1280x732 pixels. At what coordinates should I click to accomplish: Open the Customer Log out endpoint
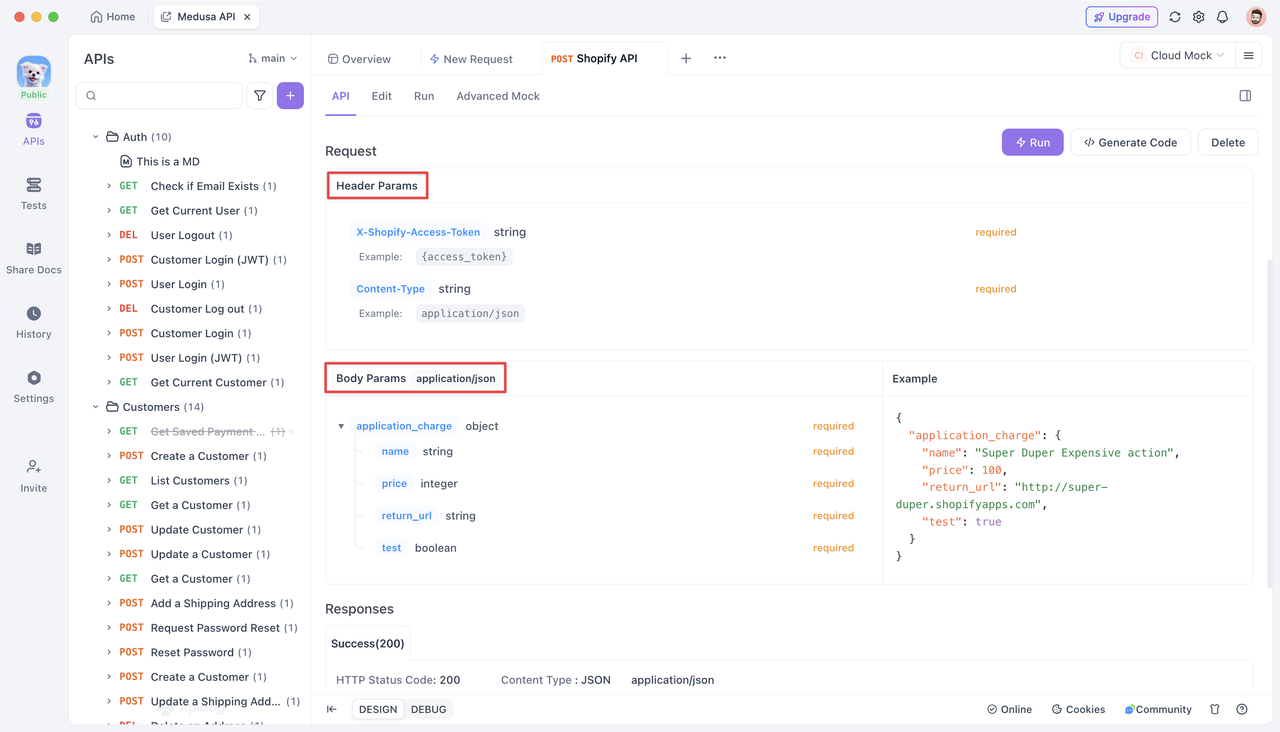click(x=198, y=309)
